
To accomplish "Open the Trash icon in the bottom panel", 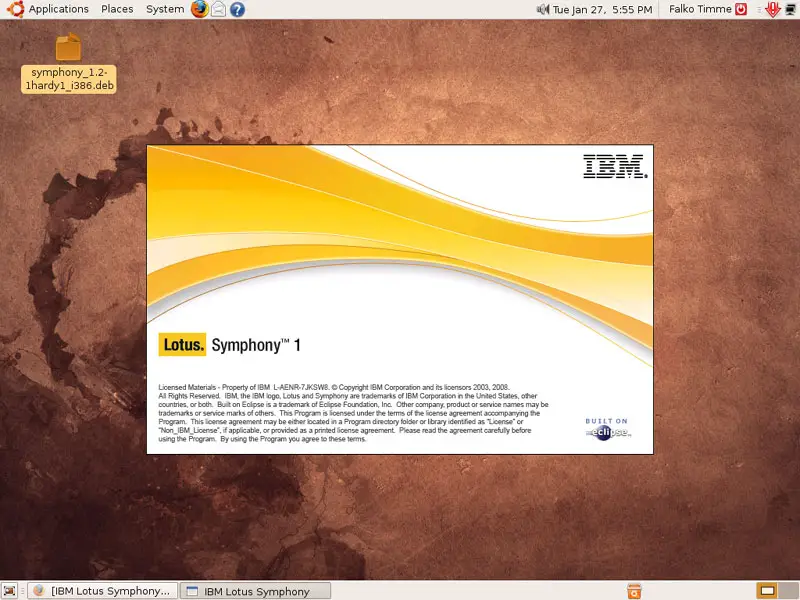I will (634, 591).
